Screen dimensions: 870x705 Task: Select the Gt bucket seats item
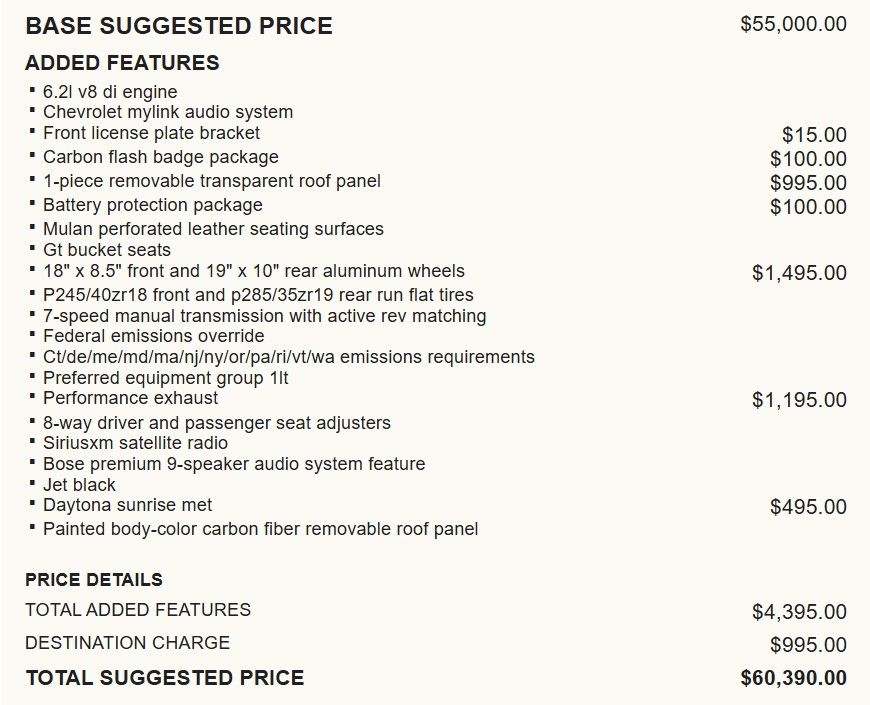(x=107, y=250)
